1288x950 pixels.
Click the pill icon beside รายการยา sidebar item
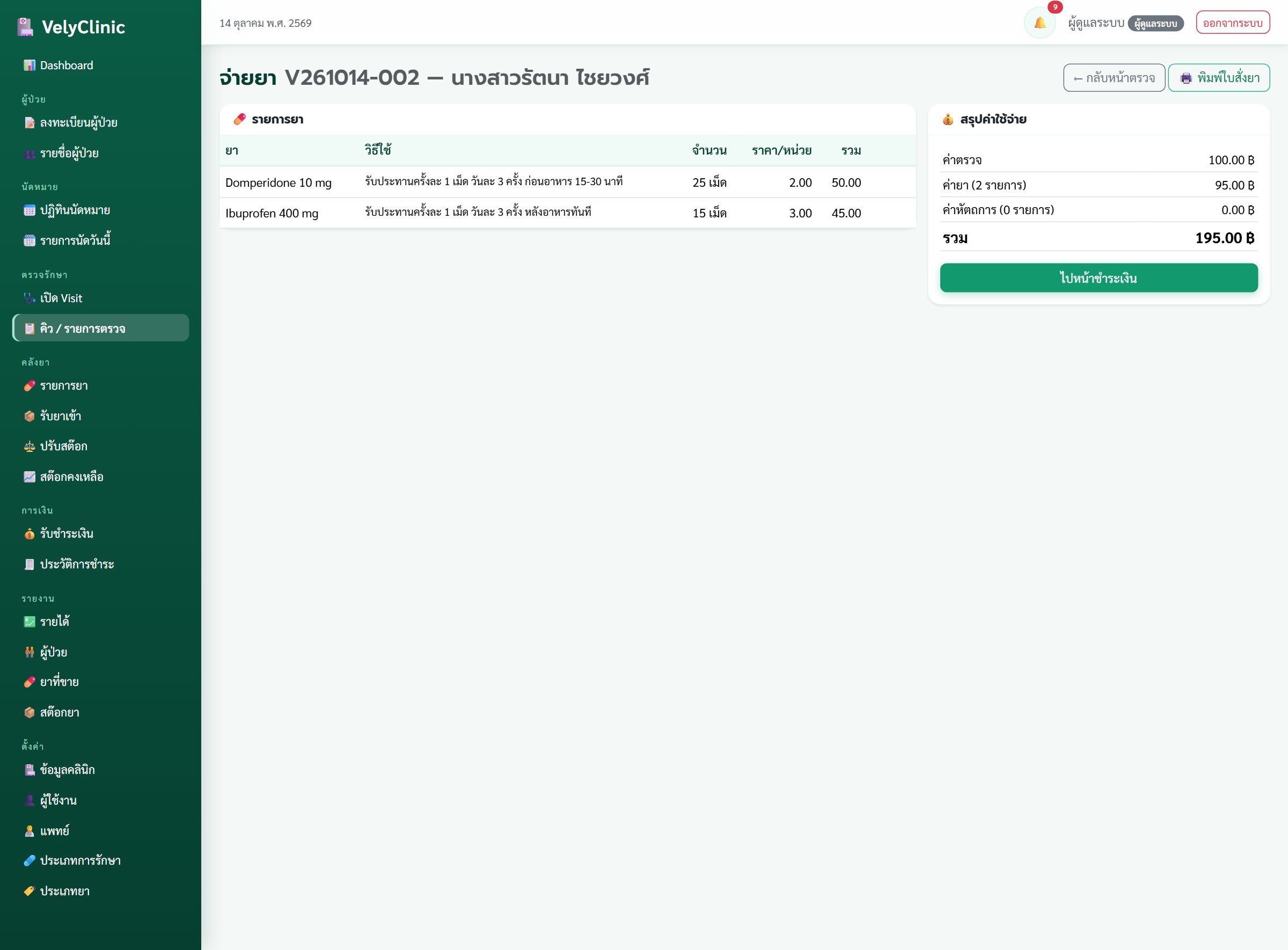tap(30, 386)
